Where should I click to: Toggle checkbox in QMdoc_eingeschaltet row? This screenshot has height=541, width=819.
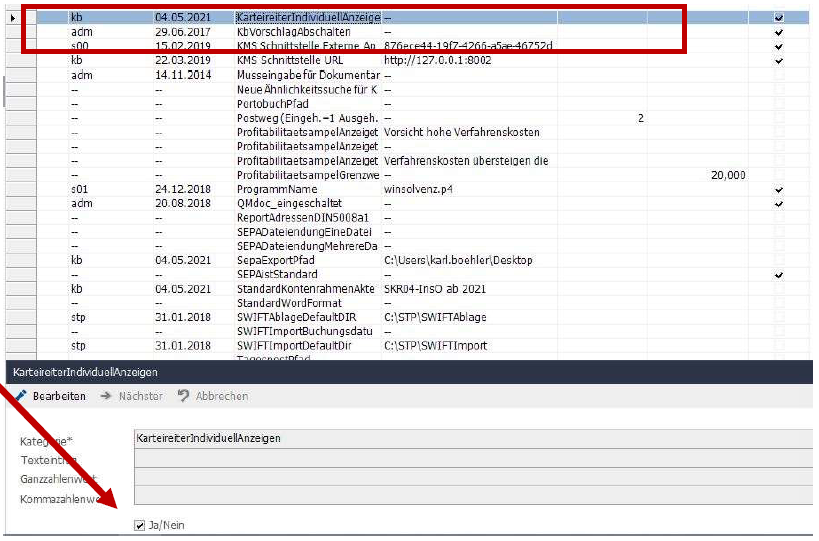point(779,204)
